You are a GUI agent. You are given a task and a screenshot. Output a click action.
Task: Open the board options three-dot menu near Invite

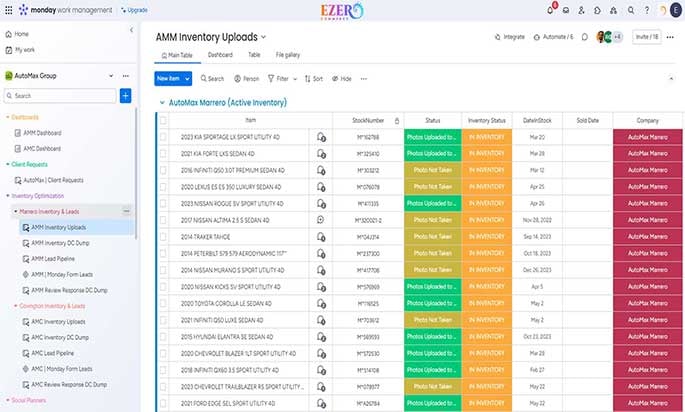[x=670, y=37]
